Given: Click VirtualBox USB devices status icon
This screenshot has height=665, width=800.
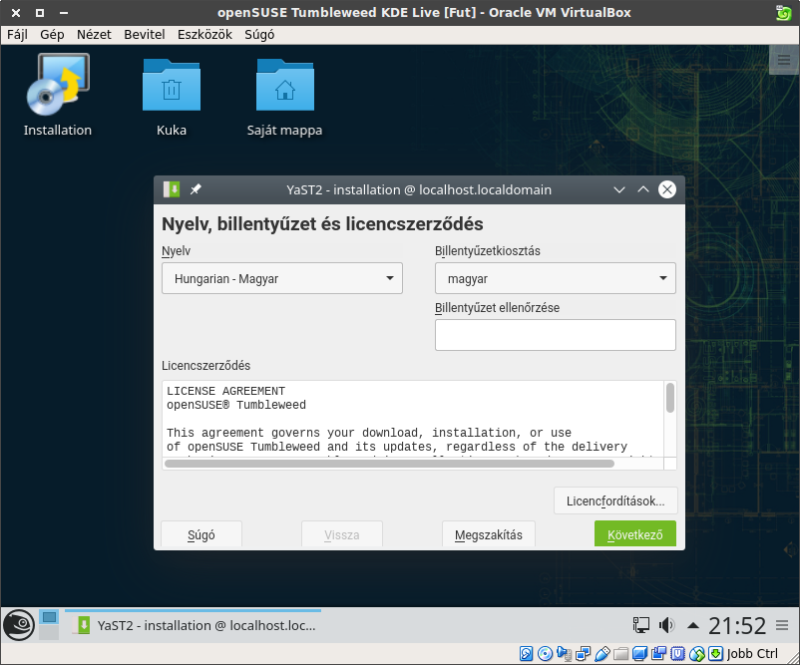Looking at the screenshot, I should point(602,654).
